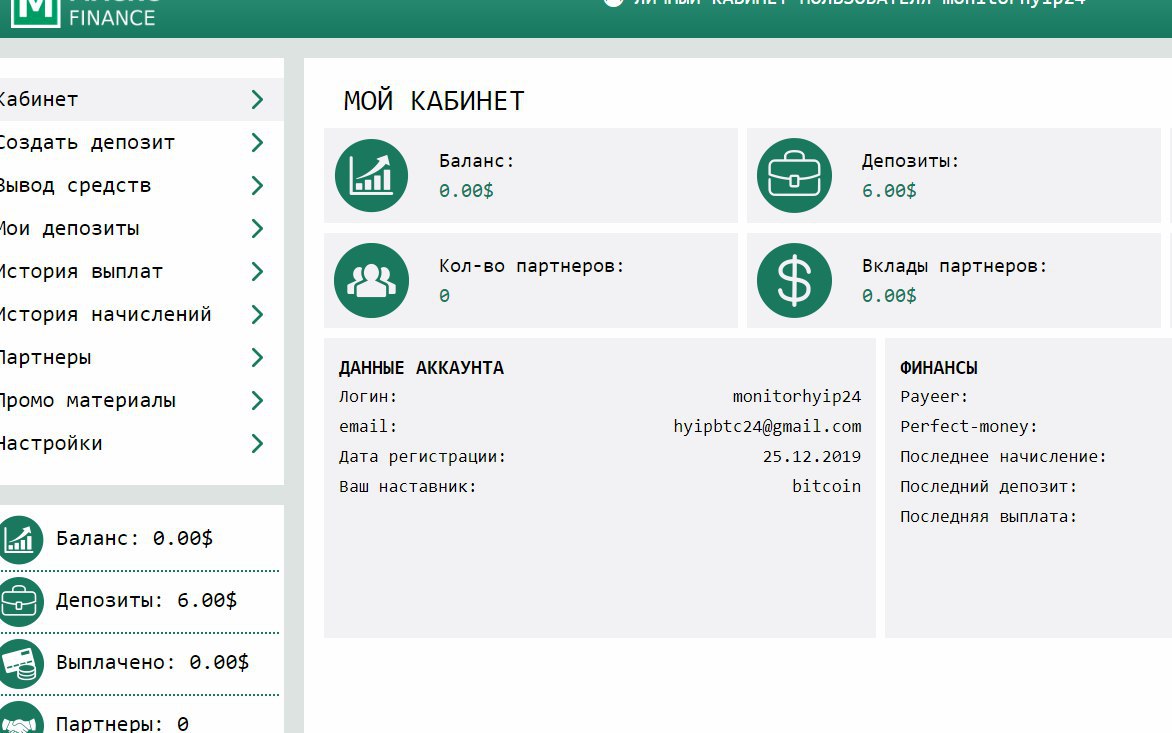Open Промо материалы menu item
The width and height of the screenshot is (1172, 733).
[141, 400]
